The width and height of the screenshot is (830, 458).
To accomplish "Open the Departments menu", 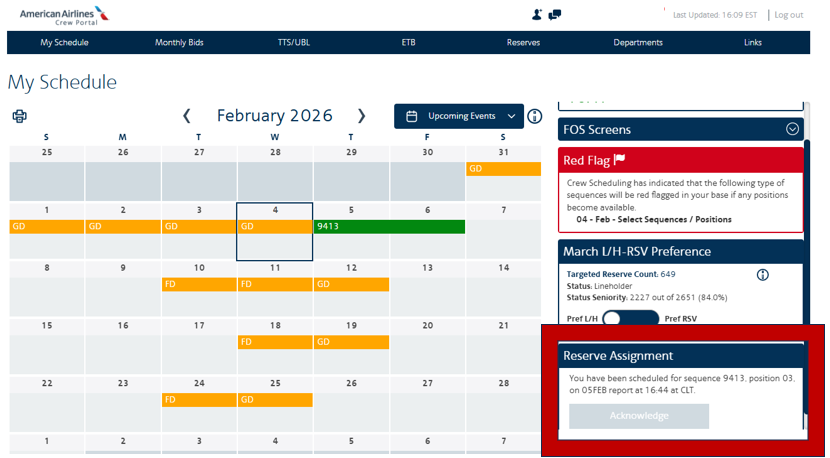I will pyautogui.click(x=638, y=42).
